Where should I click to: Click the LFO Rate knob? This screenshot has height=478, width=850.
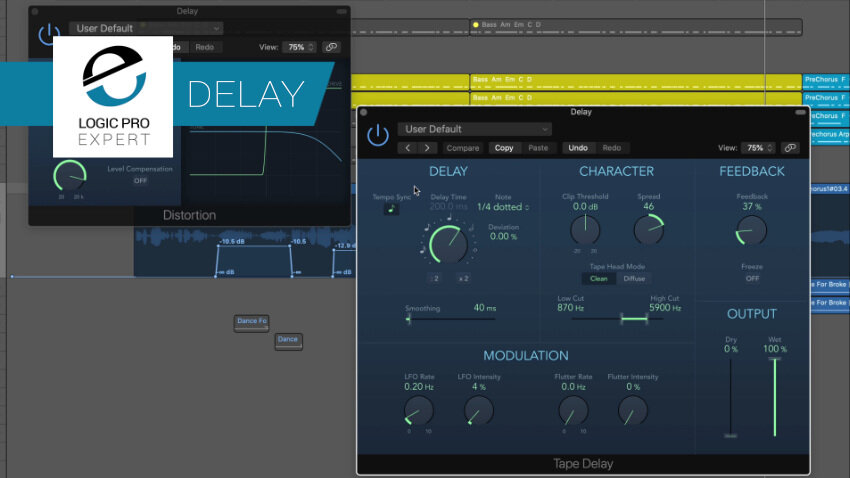click(x=418, y=410)
